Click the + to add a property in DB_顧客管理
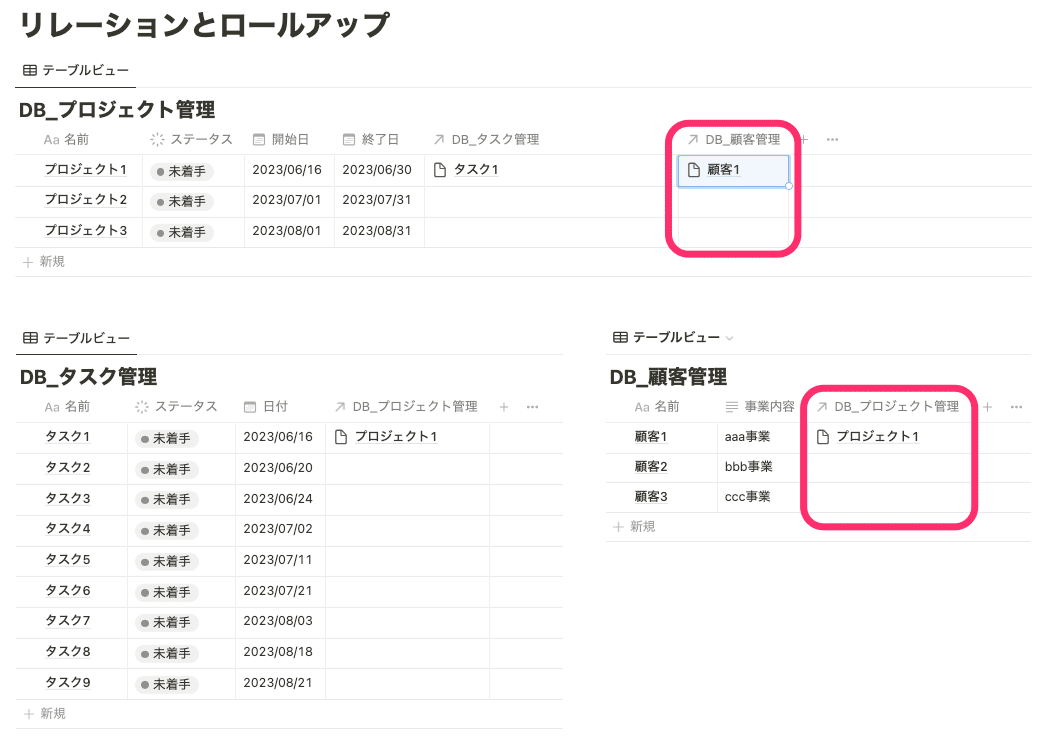The width and height of the screenshot is (1038, 738). 987,407
